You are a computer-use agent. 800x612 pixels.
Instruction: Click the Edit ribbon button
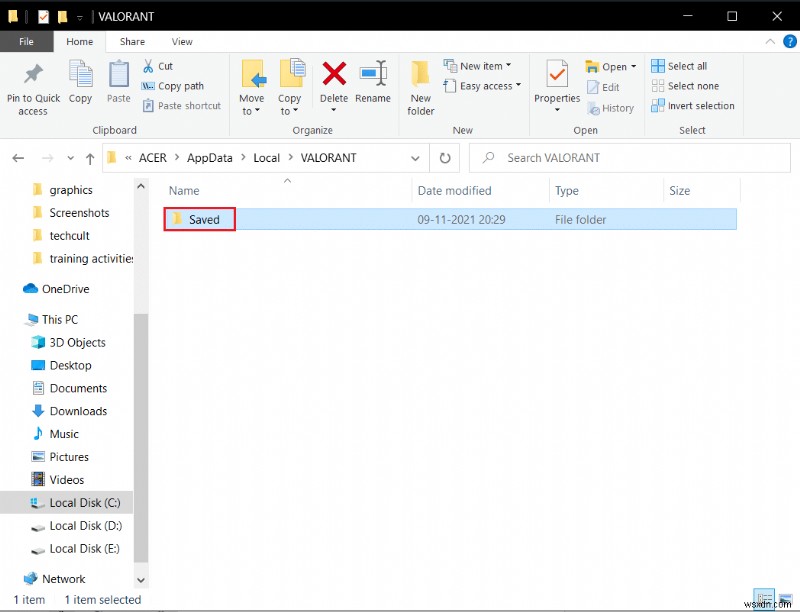pos(603,87)
